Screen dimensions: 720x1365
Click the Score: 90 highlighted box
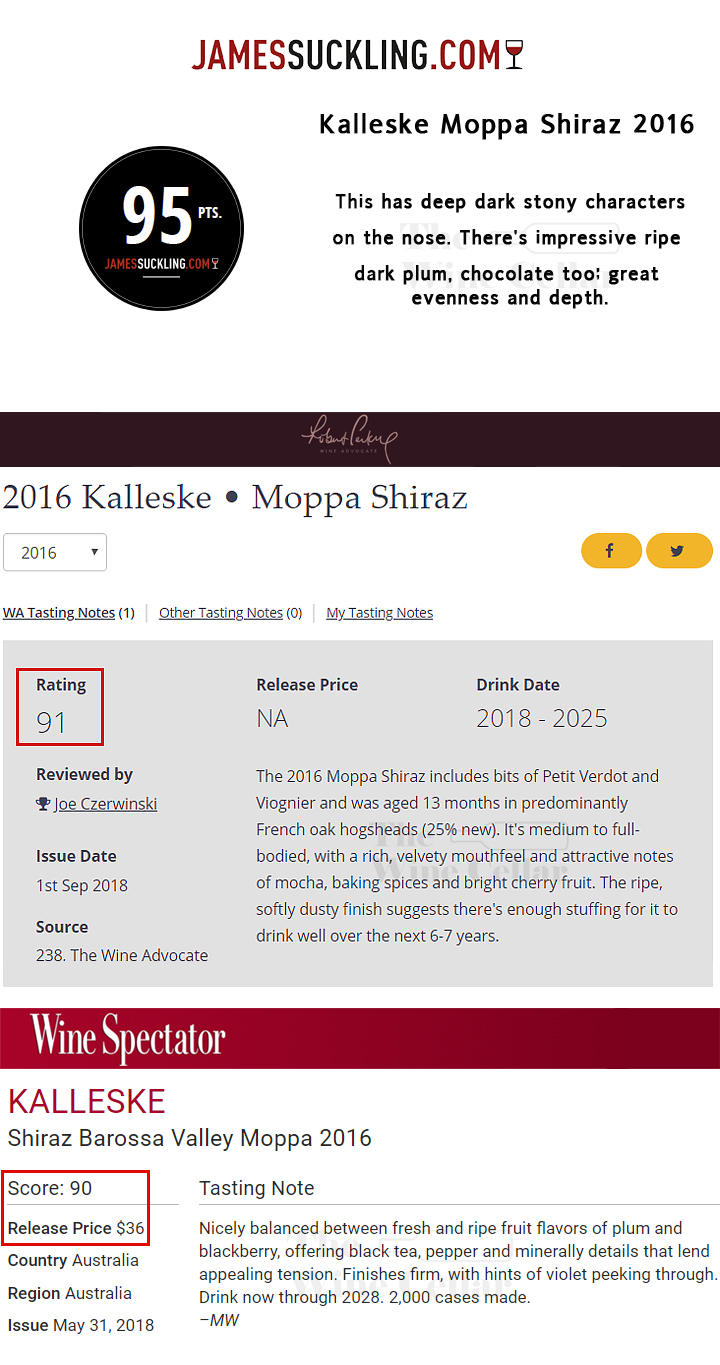pos(75,1208)
